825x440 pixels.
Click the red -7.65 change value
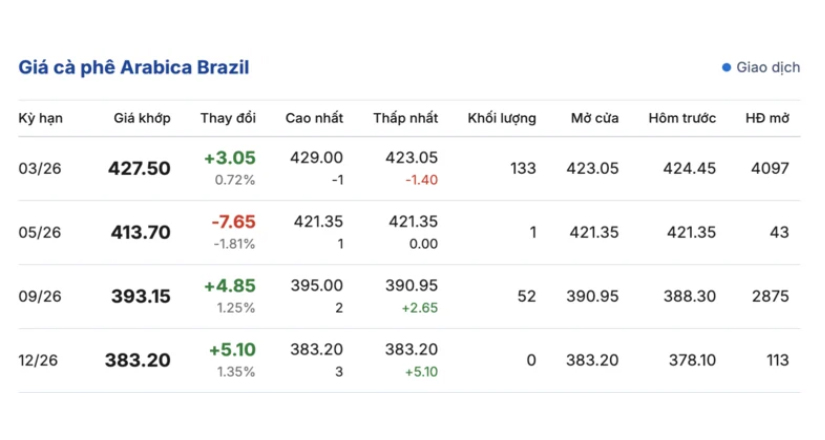click(233, 221)
